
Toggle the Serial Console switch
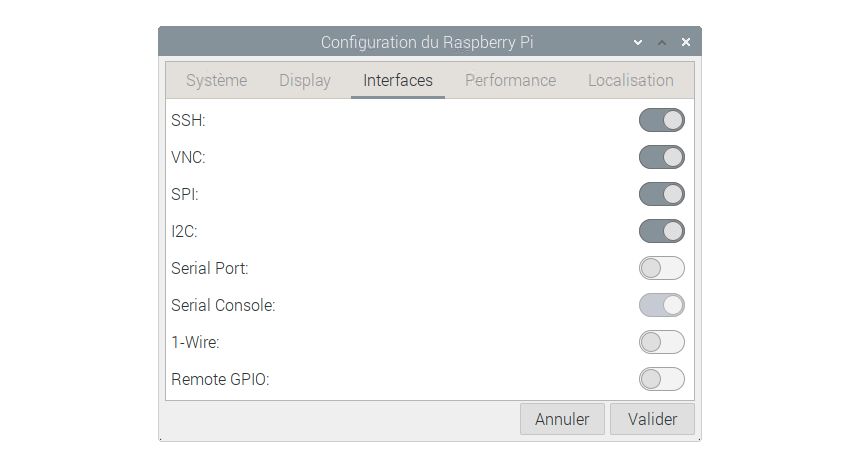click(x=661, y=305)
